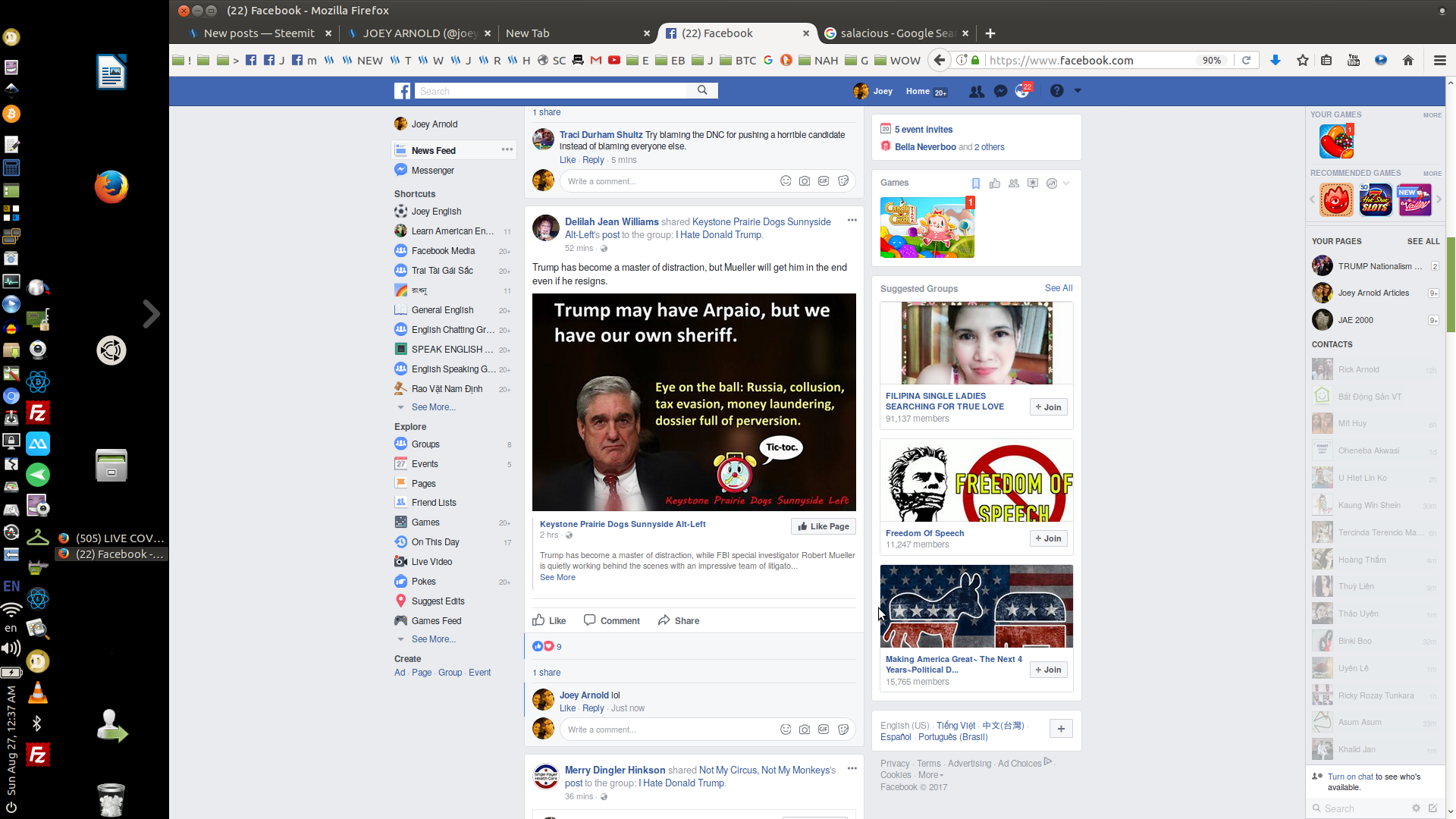The image size is (1456, 819).
Task: Select News Feed in the left sidebar
Action: 433,150
